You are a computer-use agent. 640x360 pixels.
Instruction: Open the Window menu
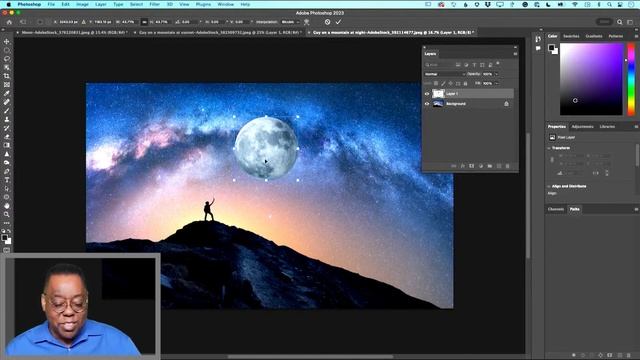(225, 4)
